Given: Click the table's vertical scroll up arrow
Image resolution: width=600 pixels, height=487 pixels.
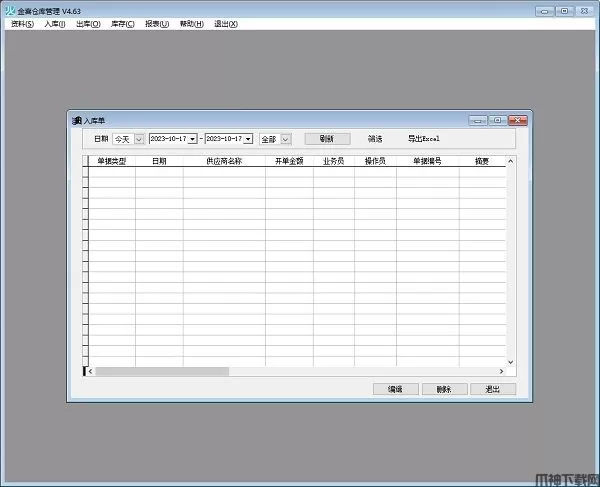Looking at the screenshot, I should tap(510, 161).
